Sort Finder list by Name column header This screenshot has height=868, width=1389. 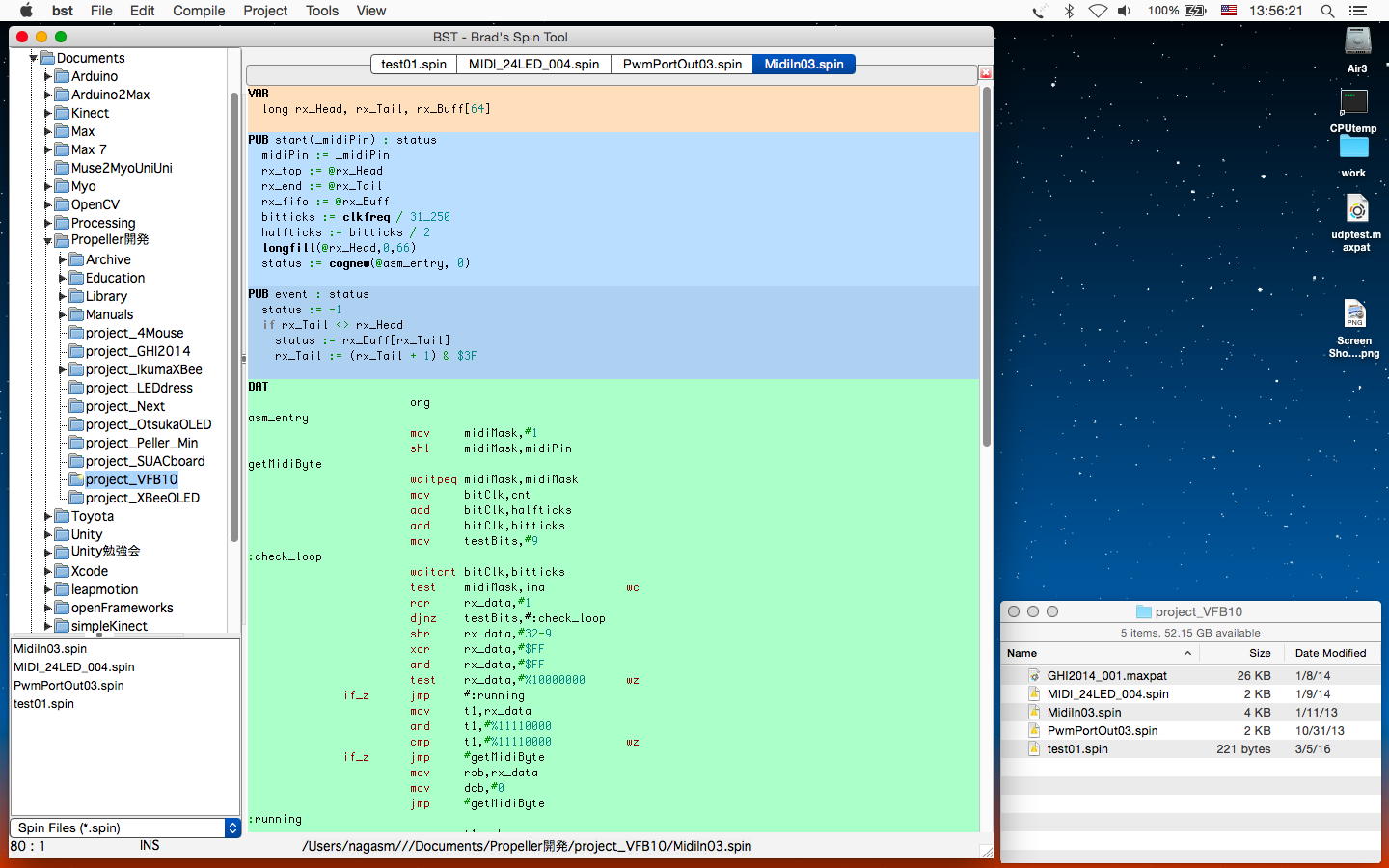point(1022,653)
